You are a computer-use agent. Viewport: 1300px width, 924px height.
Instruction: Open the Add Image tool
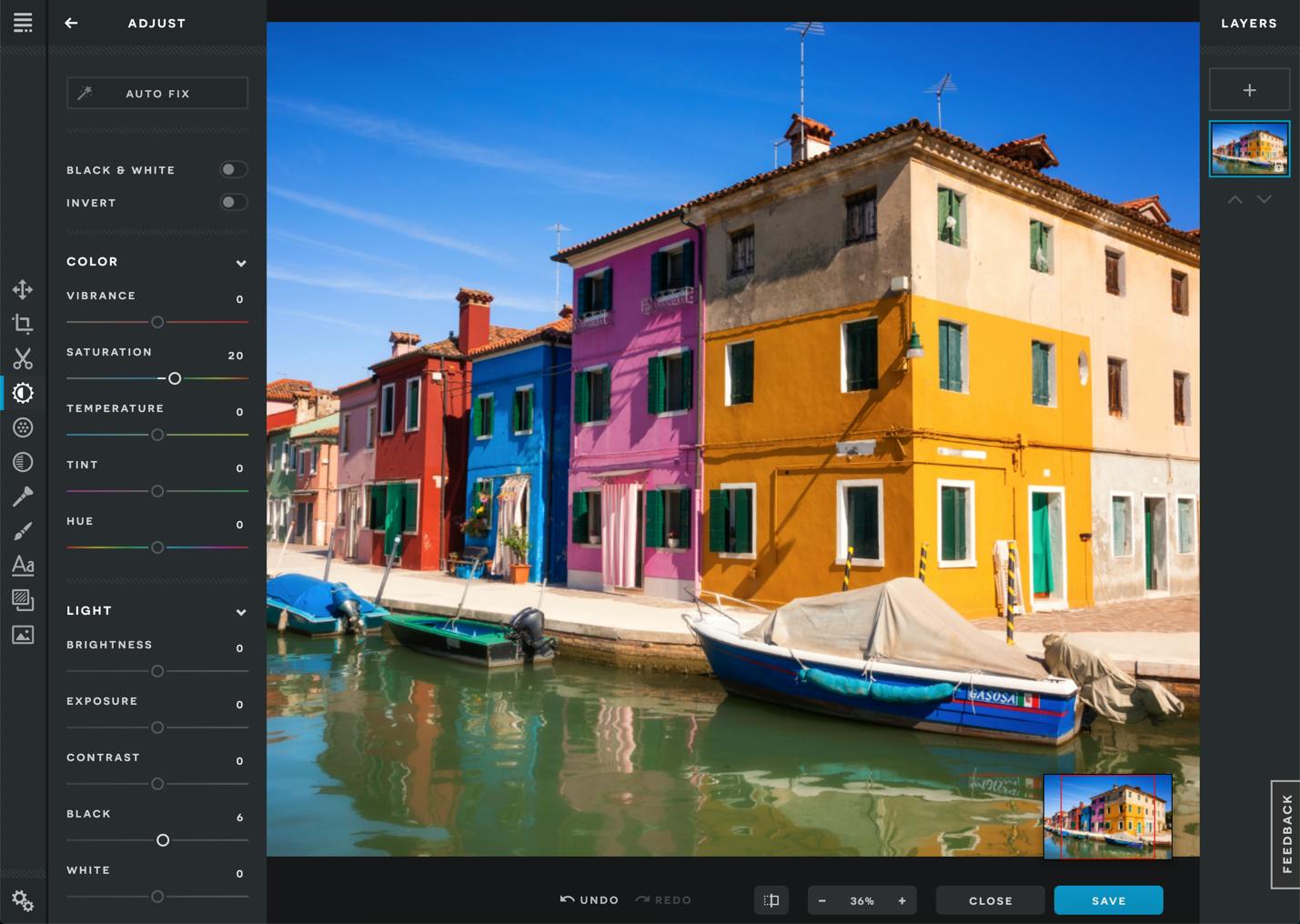tap(23, 634)
